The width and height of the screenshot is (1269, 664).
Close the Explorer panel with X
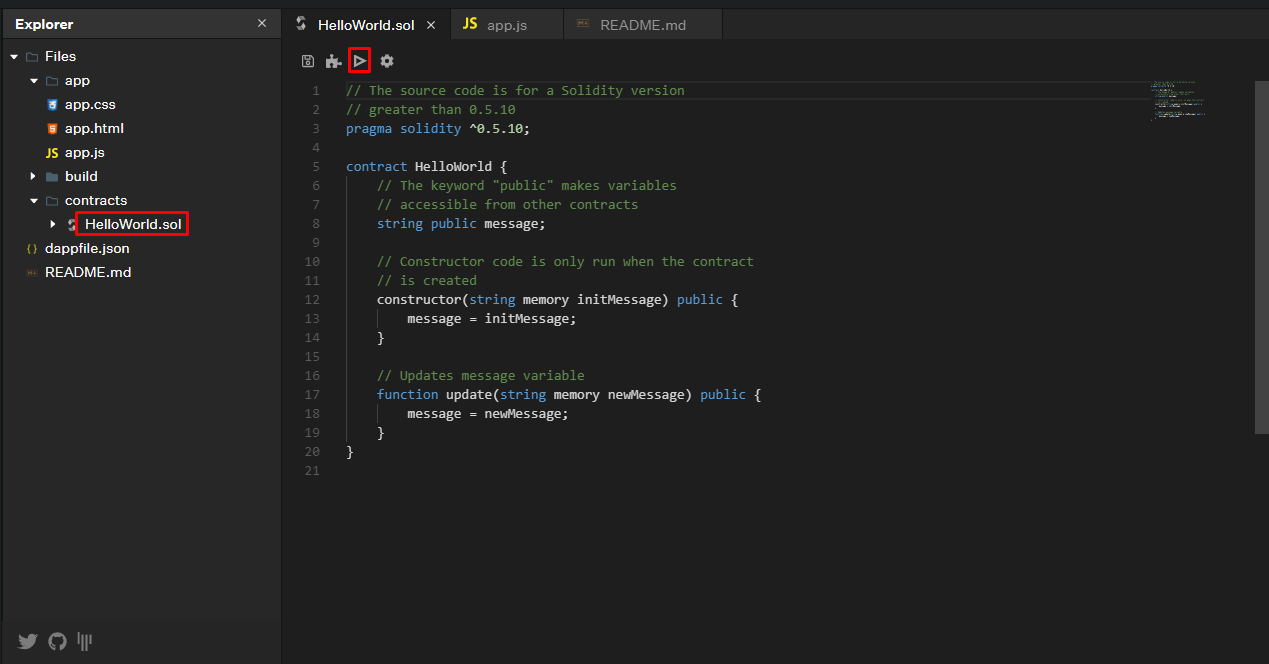coord(262,24)
